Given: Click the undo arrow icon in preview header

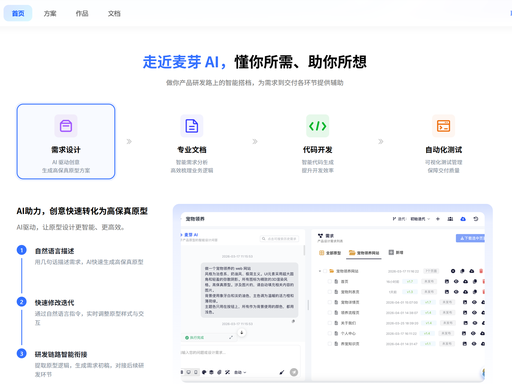Looking at the screenshot, I should [476, 219].
